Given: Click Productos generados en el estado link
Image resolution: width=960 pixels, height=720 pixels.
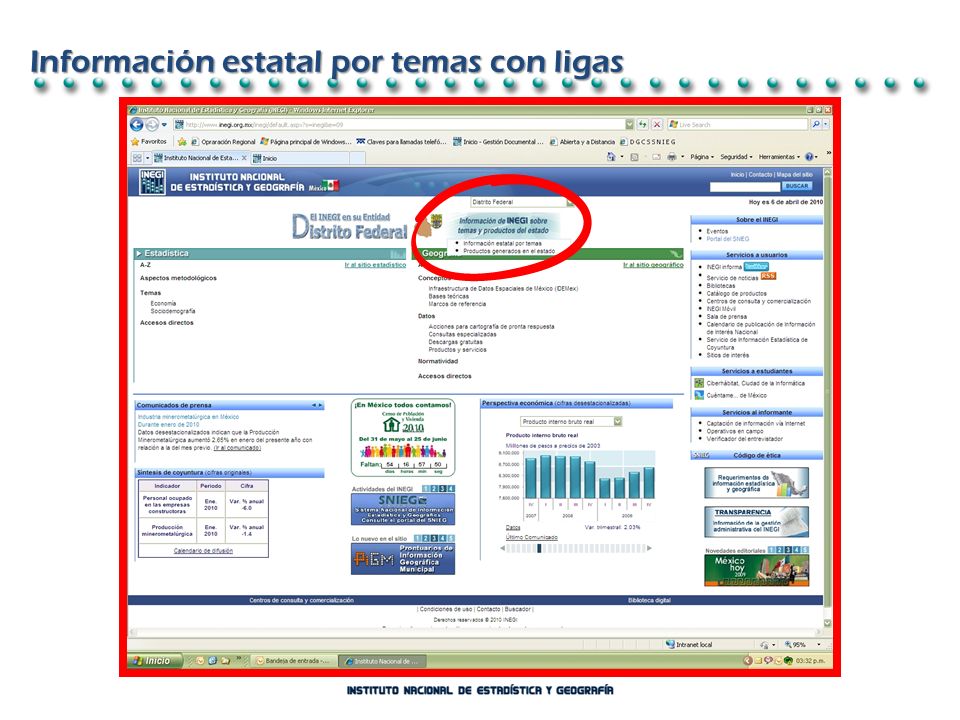Looking at the screenshot, I should (509, 251).
